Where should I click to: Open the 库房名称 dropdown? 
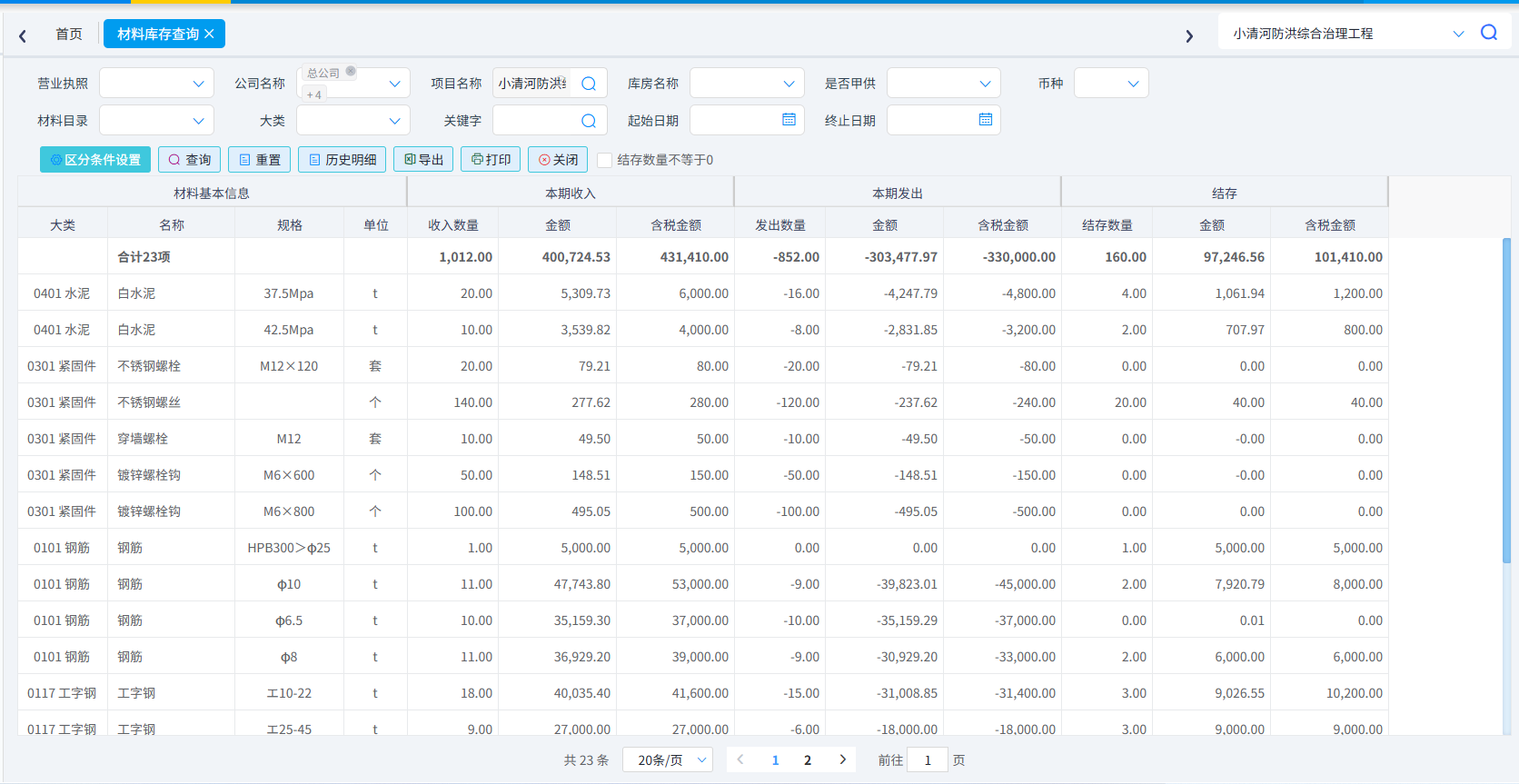click(x=747, y=84)
